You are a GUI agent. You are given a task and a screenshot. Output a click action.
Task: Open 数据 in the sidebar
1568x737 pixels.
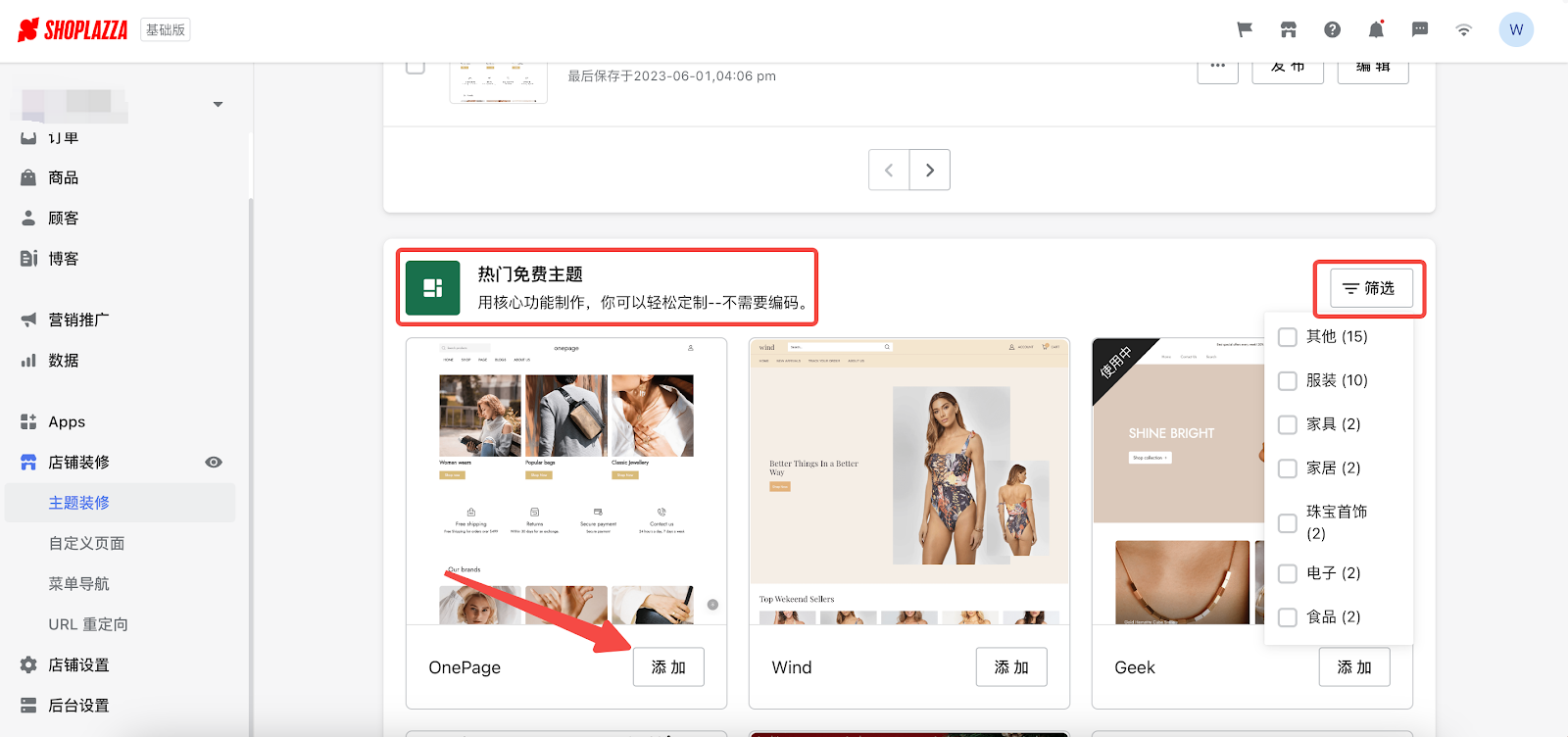click(63, 360)
